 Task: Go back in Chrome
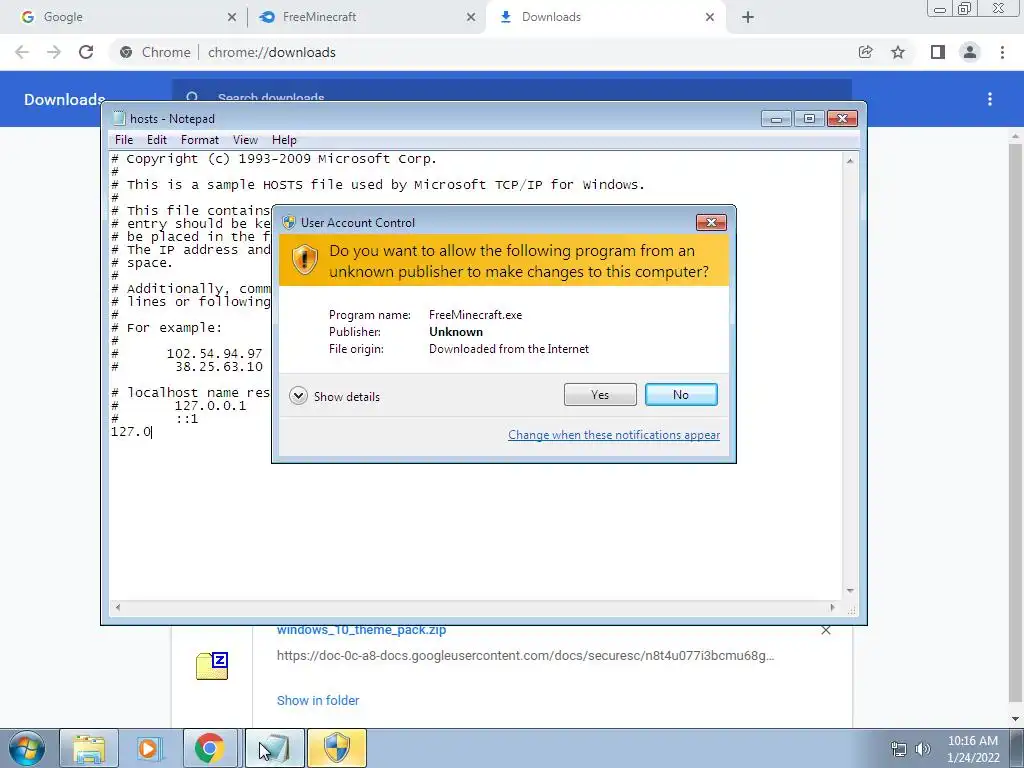22,52
